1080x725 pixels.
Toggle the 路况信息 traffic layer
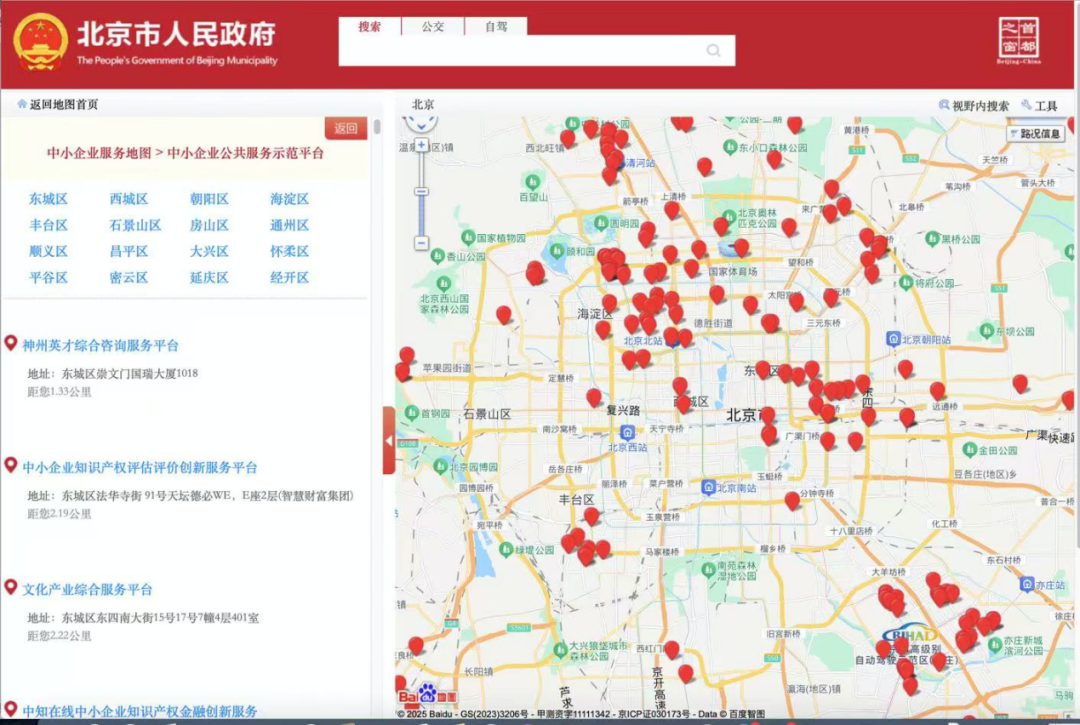[x=1036, y=133]
